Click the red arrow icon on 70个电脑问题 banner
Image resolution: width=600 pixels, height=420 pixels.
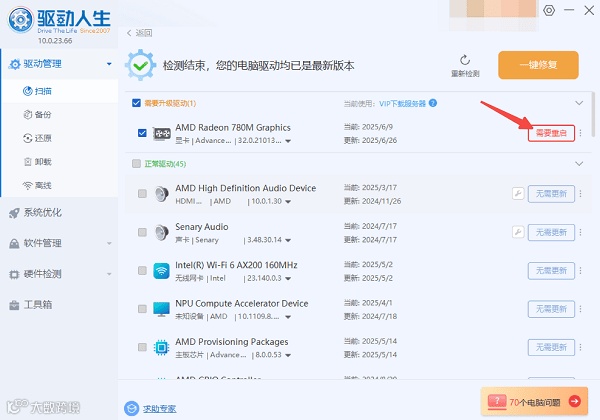[x=575, y=401]
